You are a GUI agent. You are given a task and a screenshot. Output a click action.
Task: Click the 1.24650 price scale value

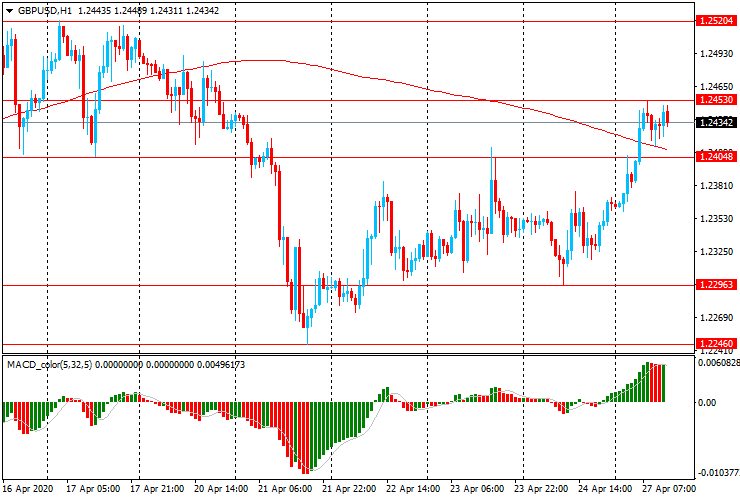pos(717,87)
